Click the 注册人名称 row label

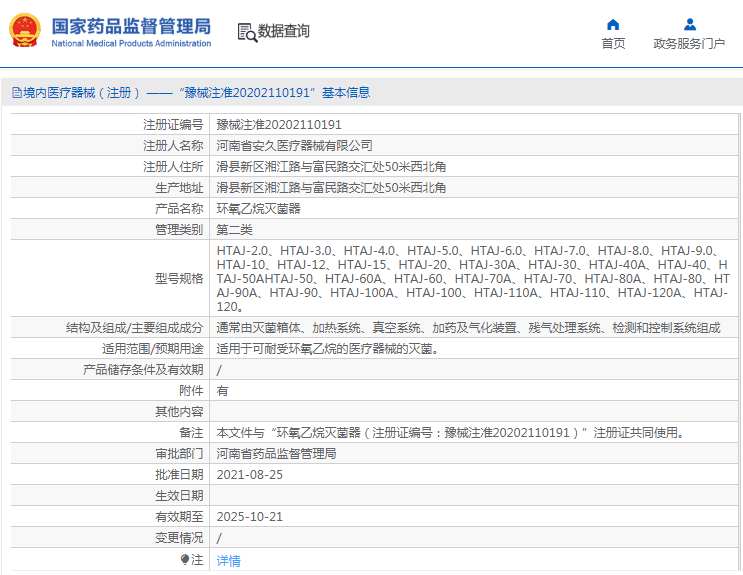173,146
